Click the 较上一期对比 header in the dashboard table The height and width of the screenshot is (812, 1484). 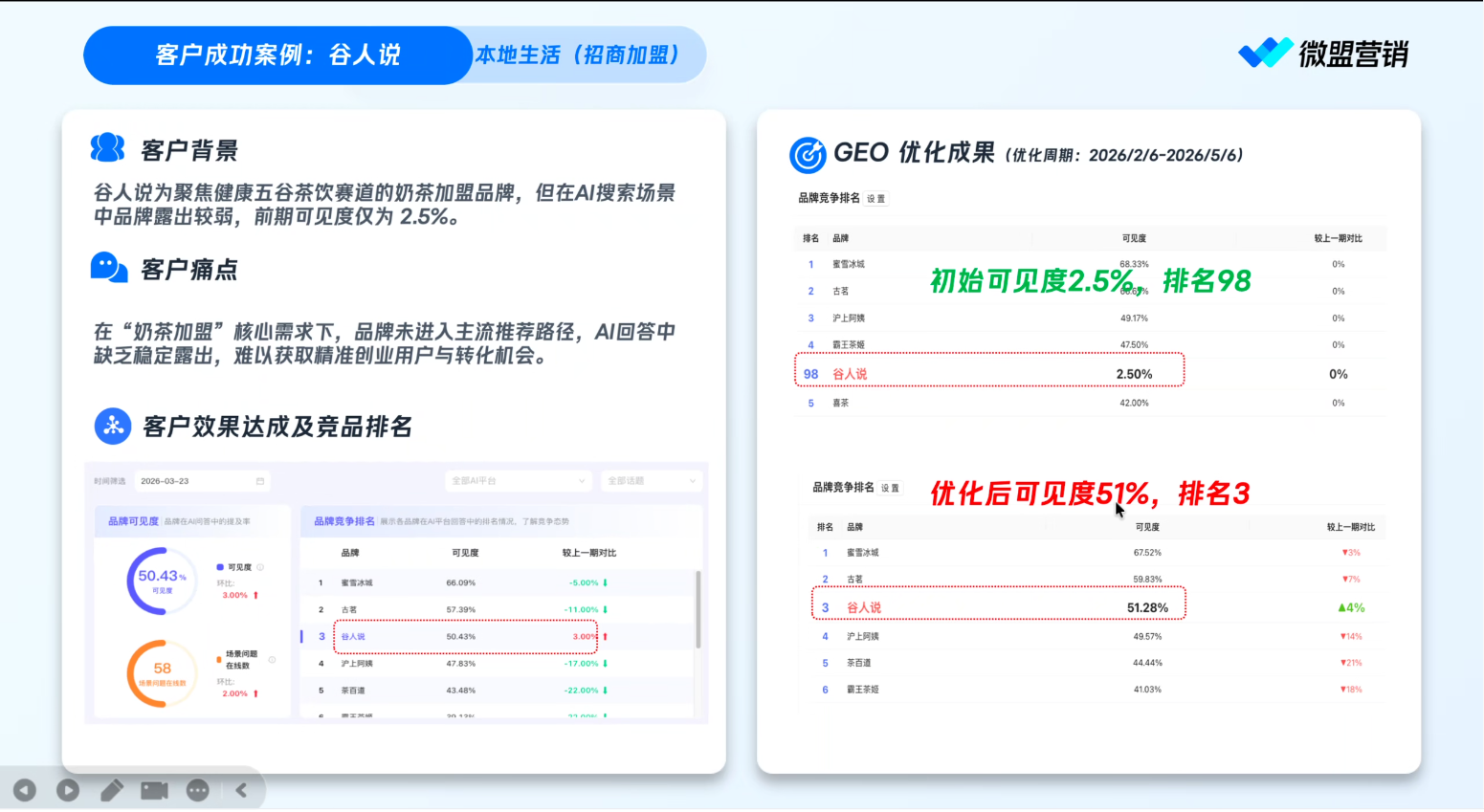[x=589, y=553]
